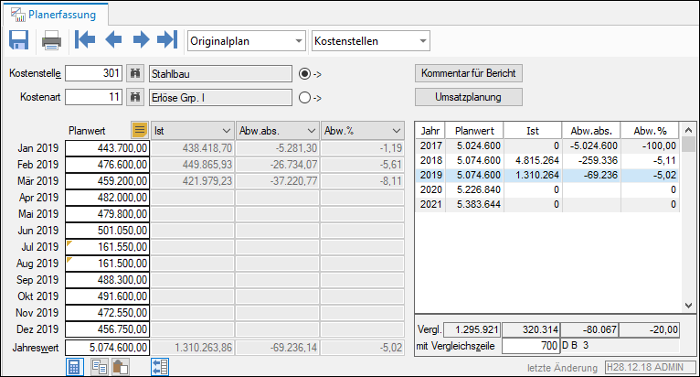The height and width of the screenshot is (377, 700).
Task: Expand the Abw.abs. column dropdown
Action: tap(311, 131)
